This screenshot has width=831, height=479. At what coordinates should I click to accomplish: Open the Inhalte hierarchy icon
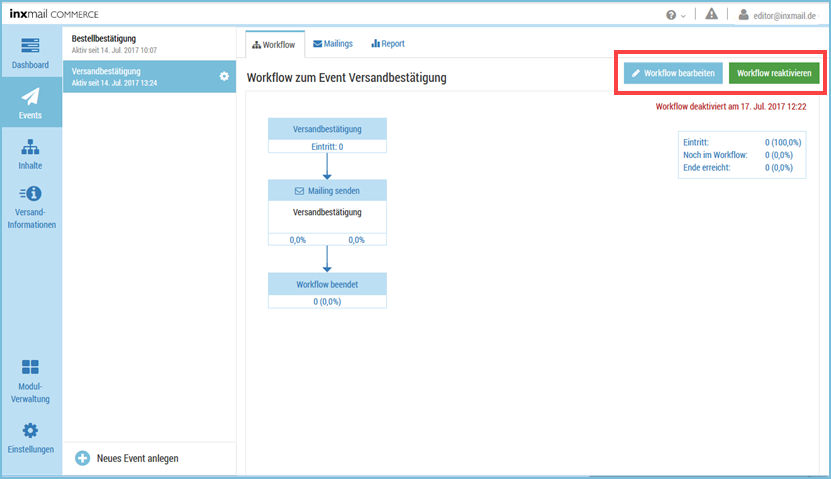pyautogui.click(x=30, y=147)
